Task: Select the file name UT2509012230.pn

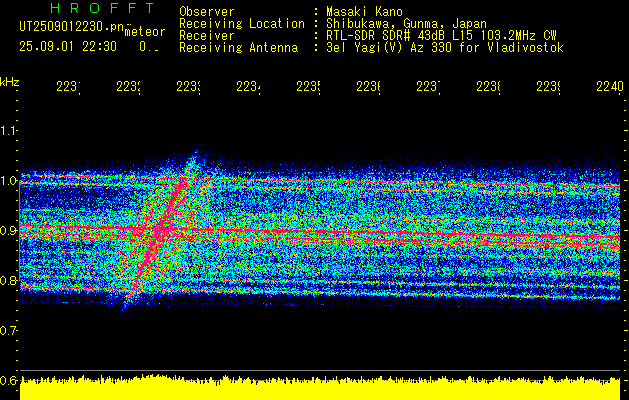Action: 72,27
